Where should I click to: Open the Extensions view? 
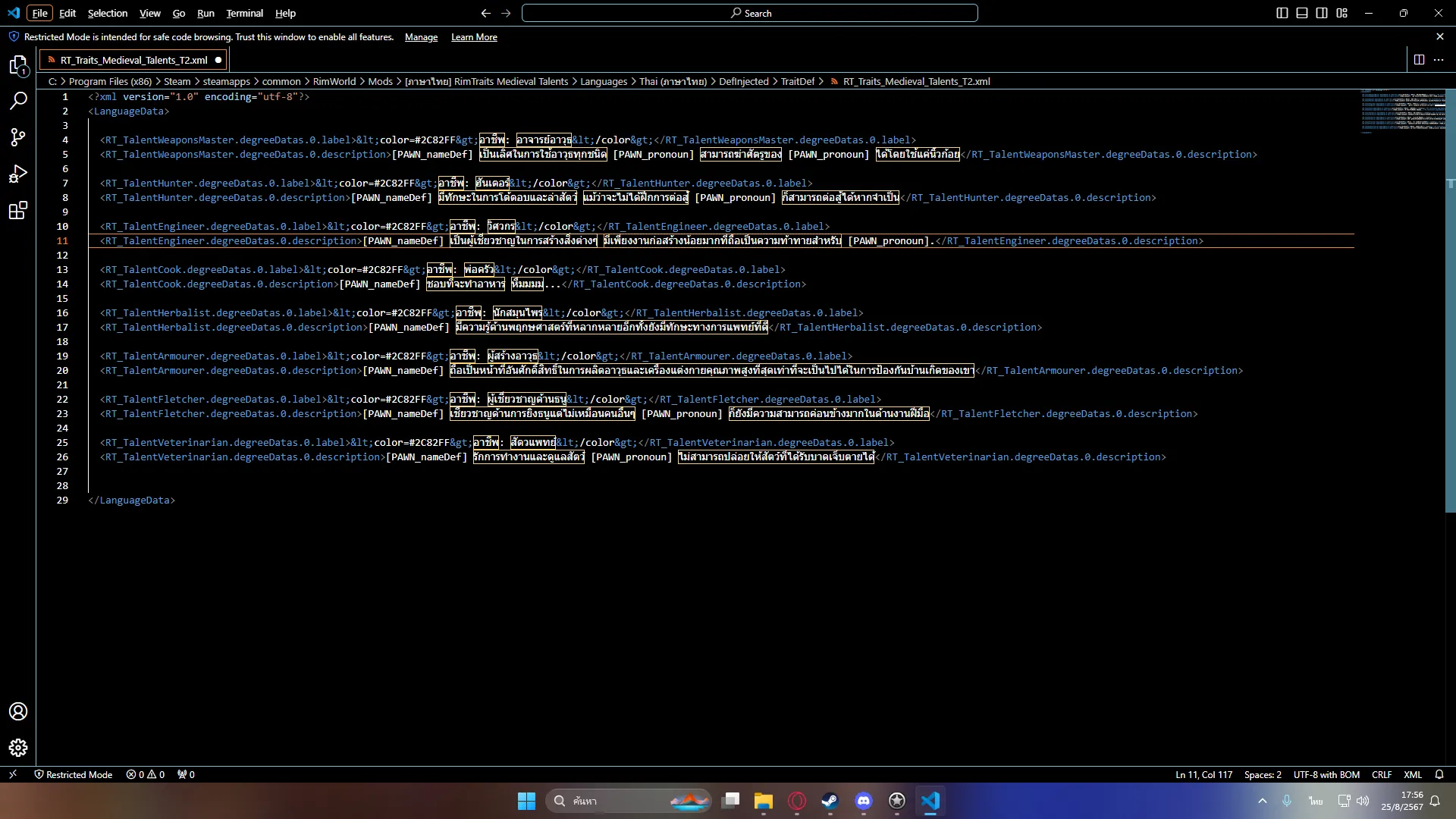18,211
